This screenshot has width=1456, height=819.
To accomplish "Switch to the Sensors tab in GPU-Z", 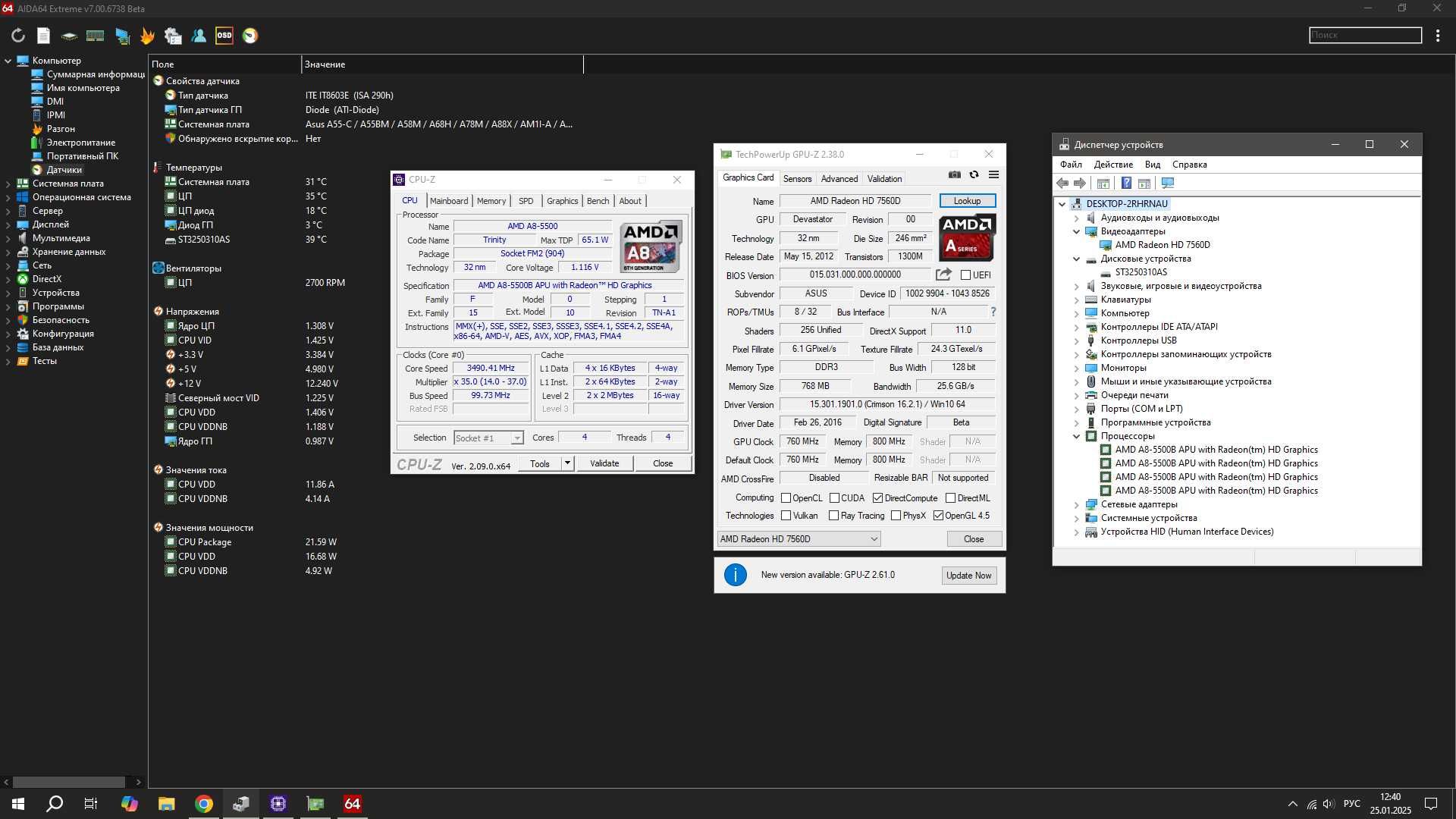I will [x=797, y=179].
